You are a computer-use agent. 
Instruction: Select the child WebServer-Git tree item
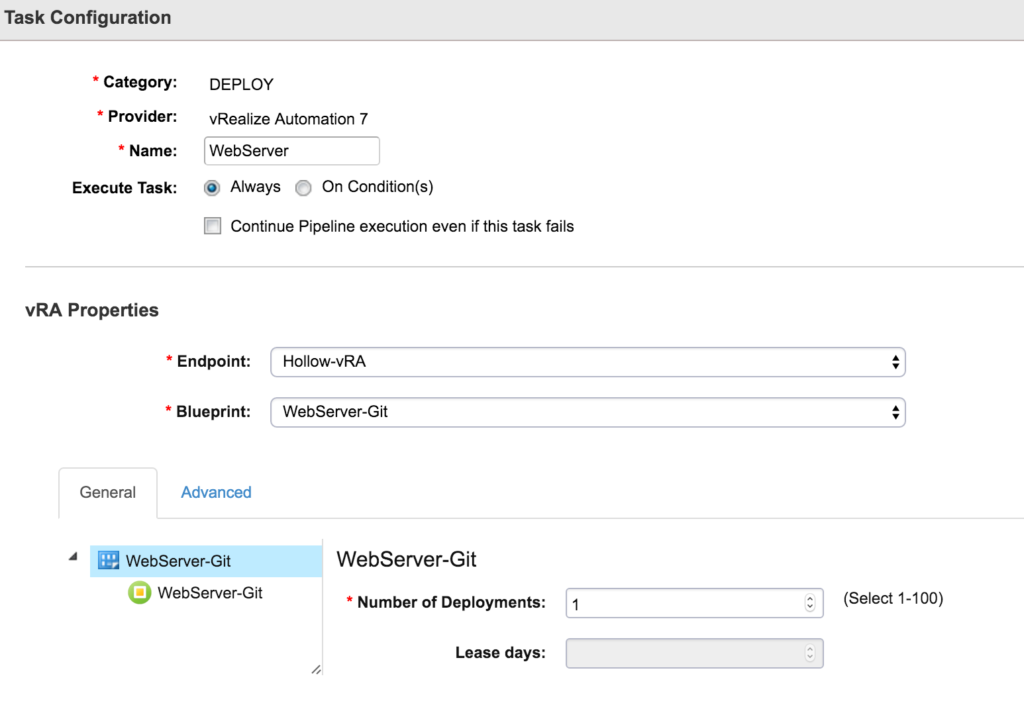[x=210, y=593]
